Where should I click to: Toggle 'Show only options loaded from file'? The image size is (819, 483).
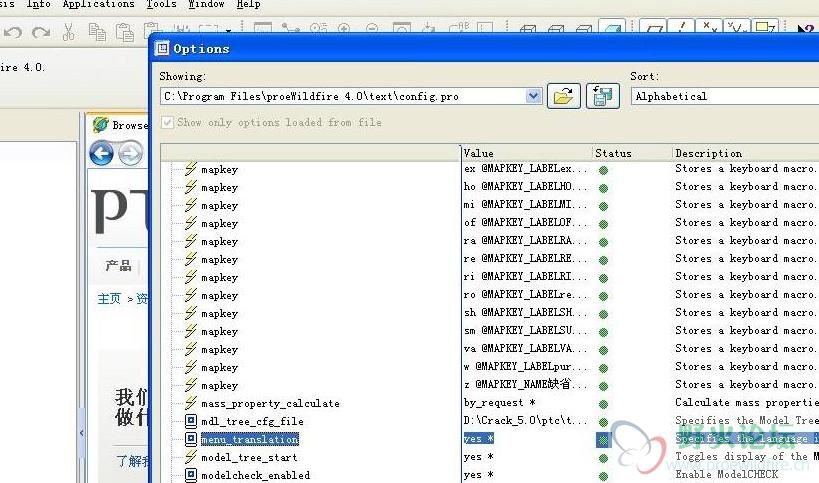pyautogui.click(x=167, y=123)
